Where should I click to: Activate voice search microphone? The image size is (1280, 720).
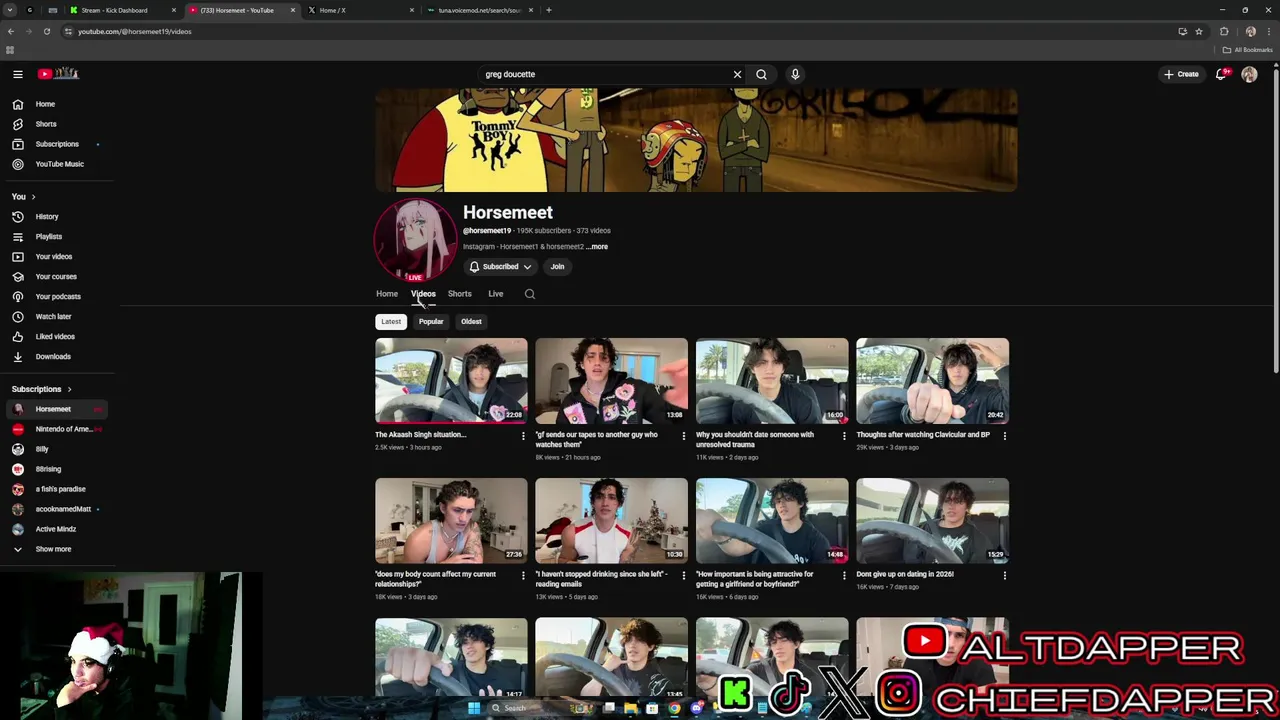(x=795, y=74)
